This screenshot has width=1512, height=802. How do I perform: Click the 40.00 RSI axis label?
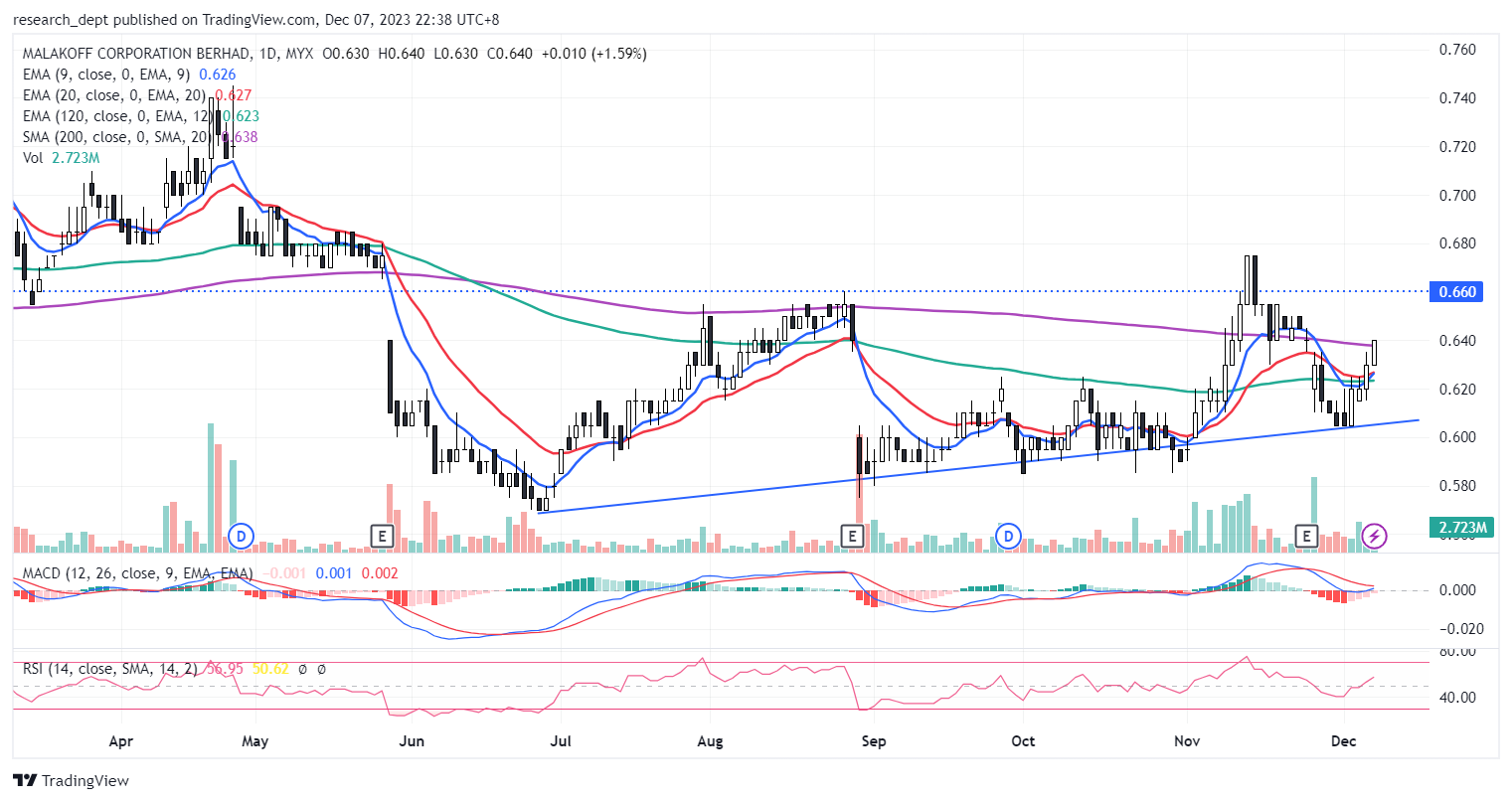1457,698
